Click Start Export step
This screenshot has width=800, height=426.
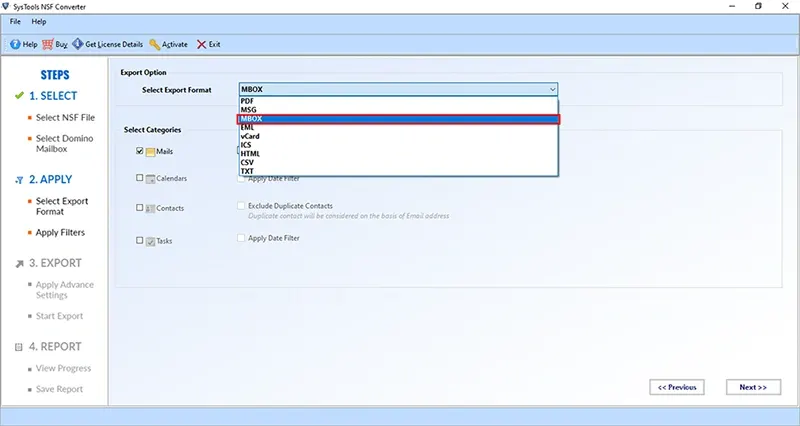[59, 316]
